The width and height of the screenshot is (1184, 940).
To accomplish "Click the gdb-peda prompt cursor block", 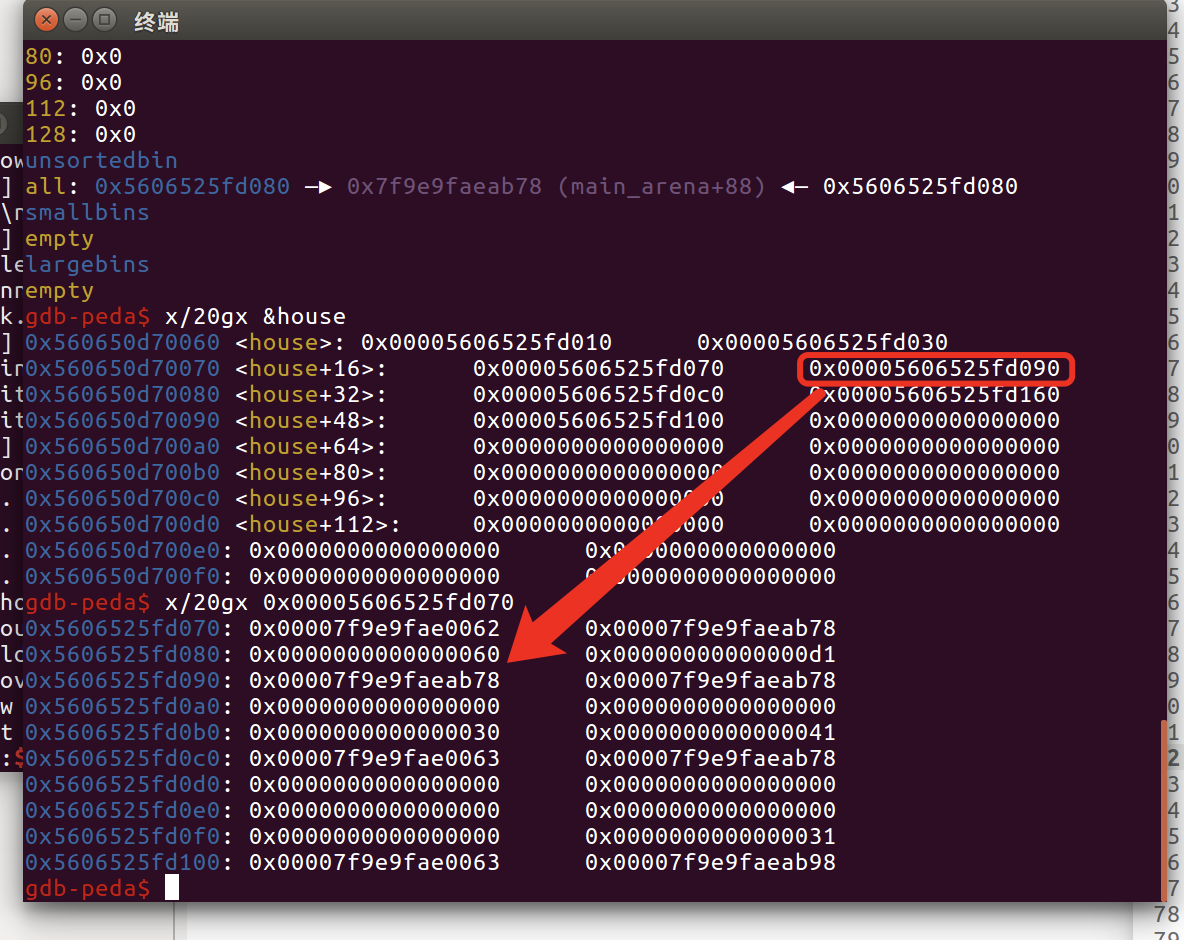I will (x=172, y=887).
